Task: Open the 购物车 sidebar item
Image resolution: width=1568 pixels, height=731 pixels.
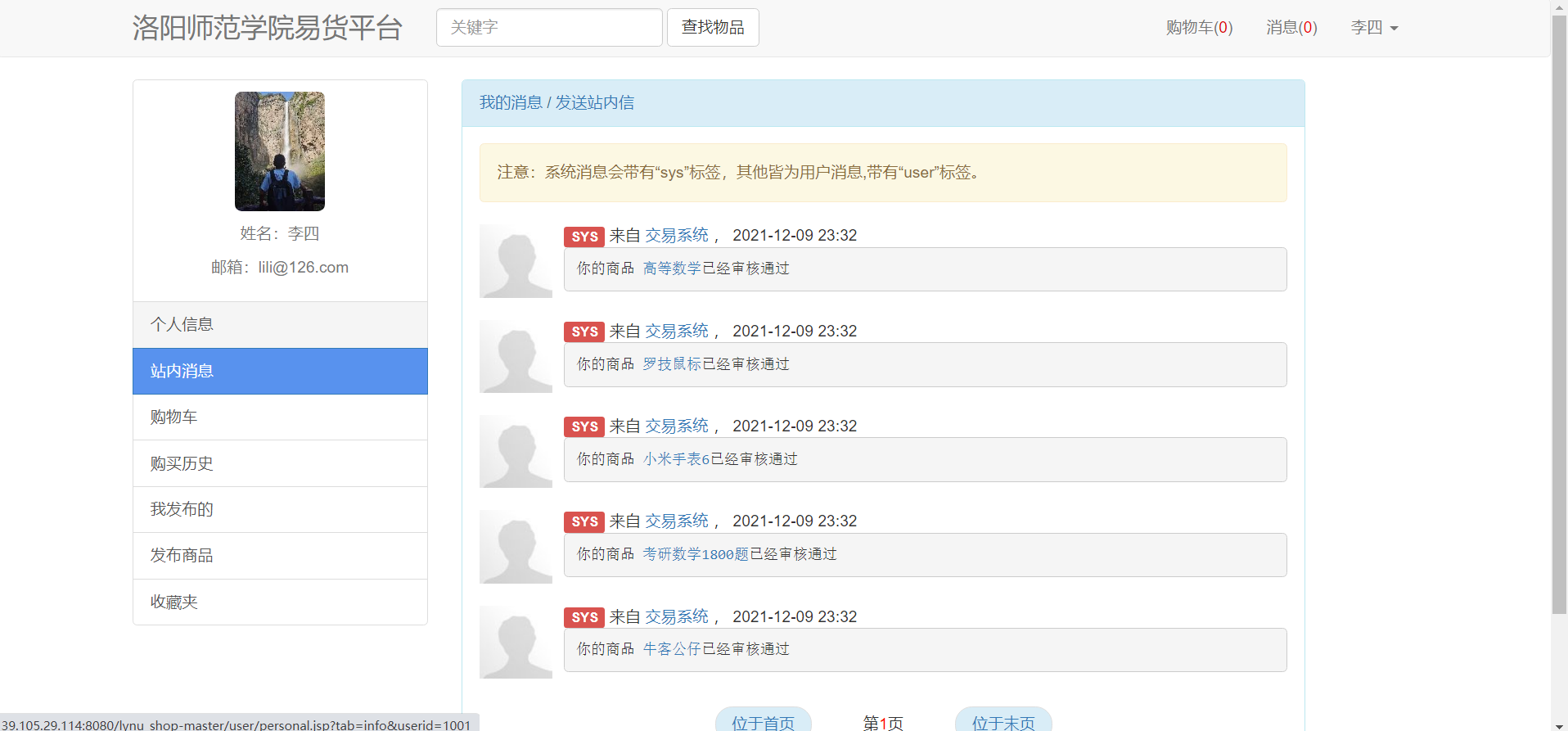Action: coord(280,417)
